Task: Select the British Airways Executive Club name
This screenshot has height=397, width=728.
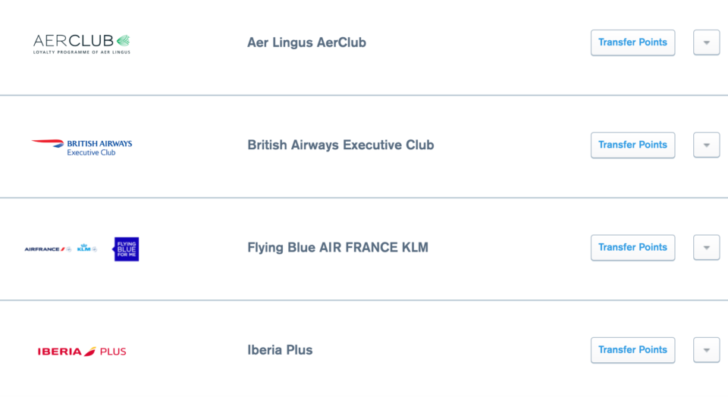Action: (341, 145)
